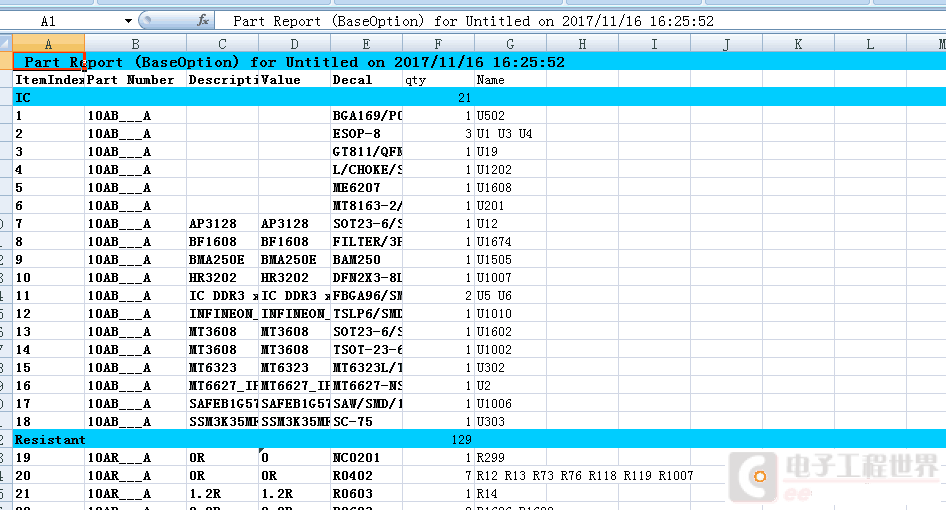
Task: Click the U5 U6 name cell
Action: coord(510,295)
